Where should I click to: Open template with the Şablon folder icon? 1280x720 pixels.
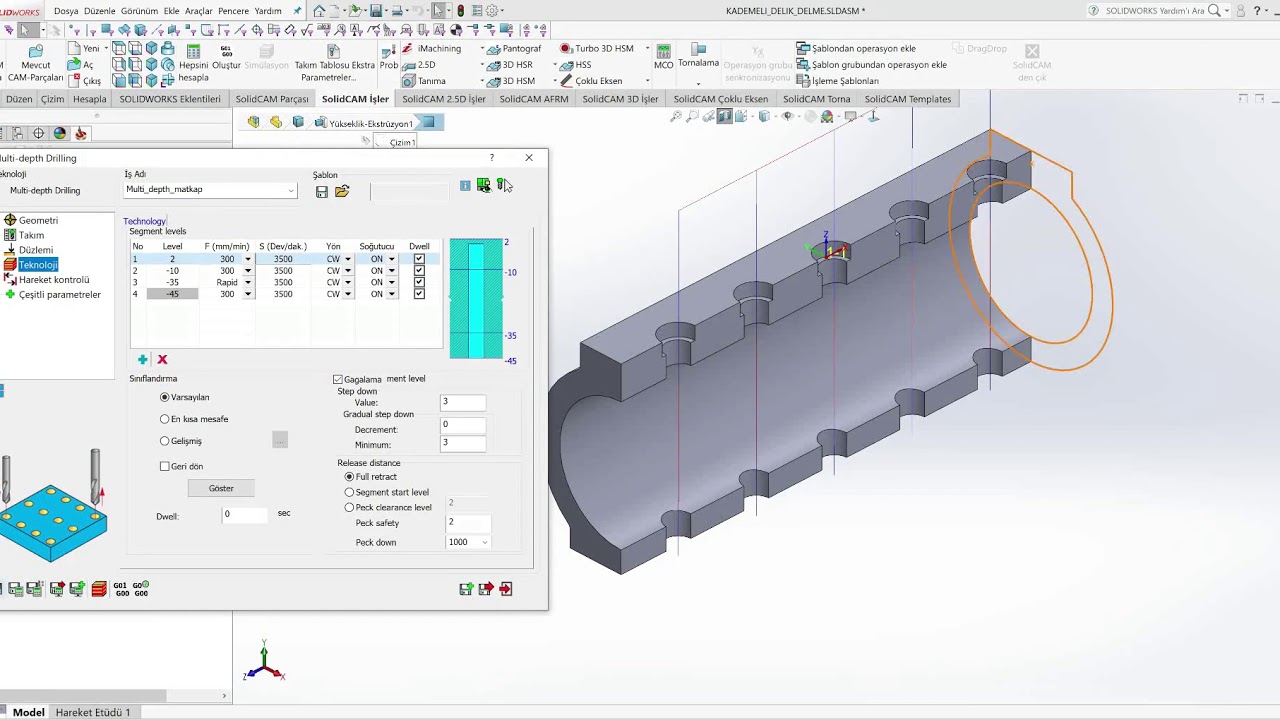pos(342,191)
